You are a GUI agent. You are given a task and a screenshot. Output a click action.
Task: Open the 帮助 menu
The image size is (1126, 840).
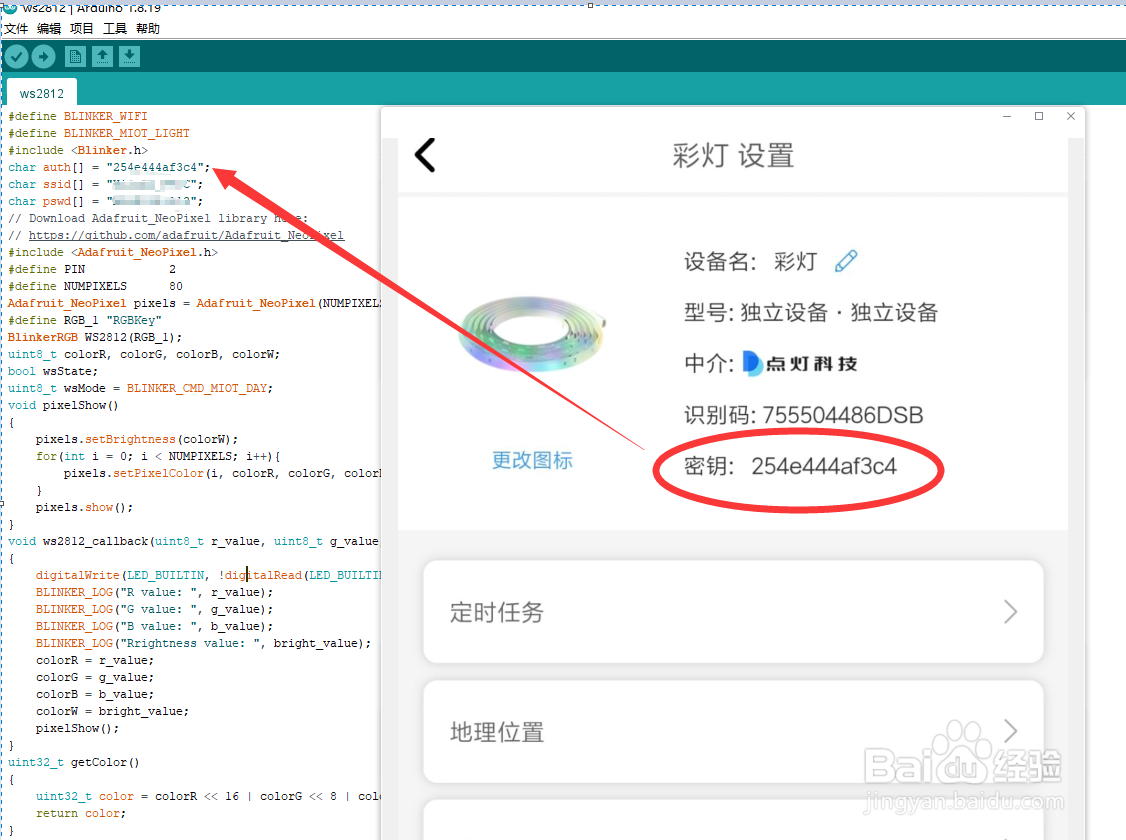pos(148,29)
